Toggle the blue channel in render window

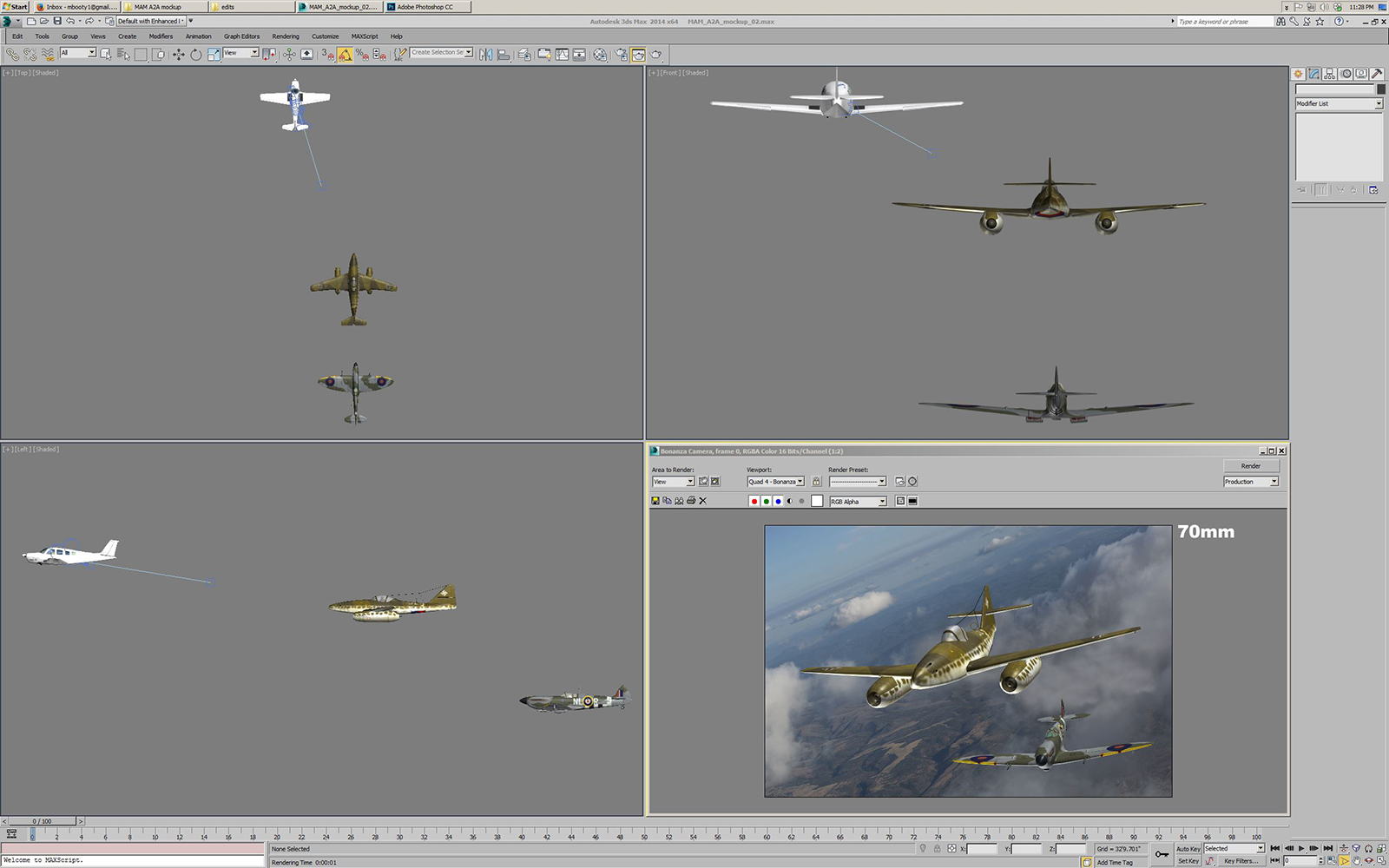pos(778,501)
